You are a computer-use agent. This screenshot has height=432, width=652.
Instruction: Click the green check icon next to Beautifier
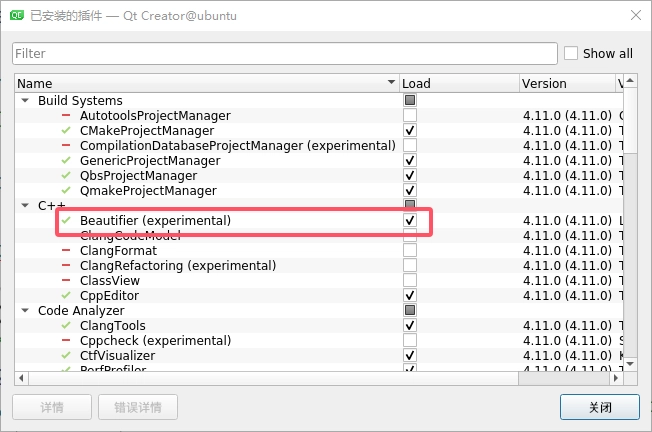tap(66, 220)
